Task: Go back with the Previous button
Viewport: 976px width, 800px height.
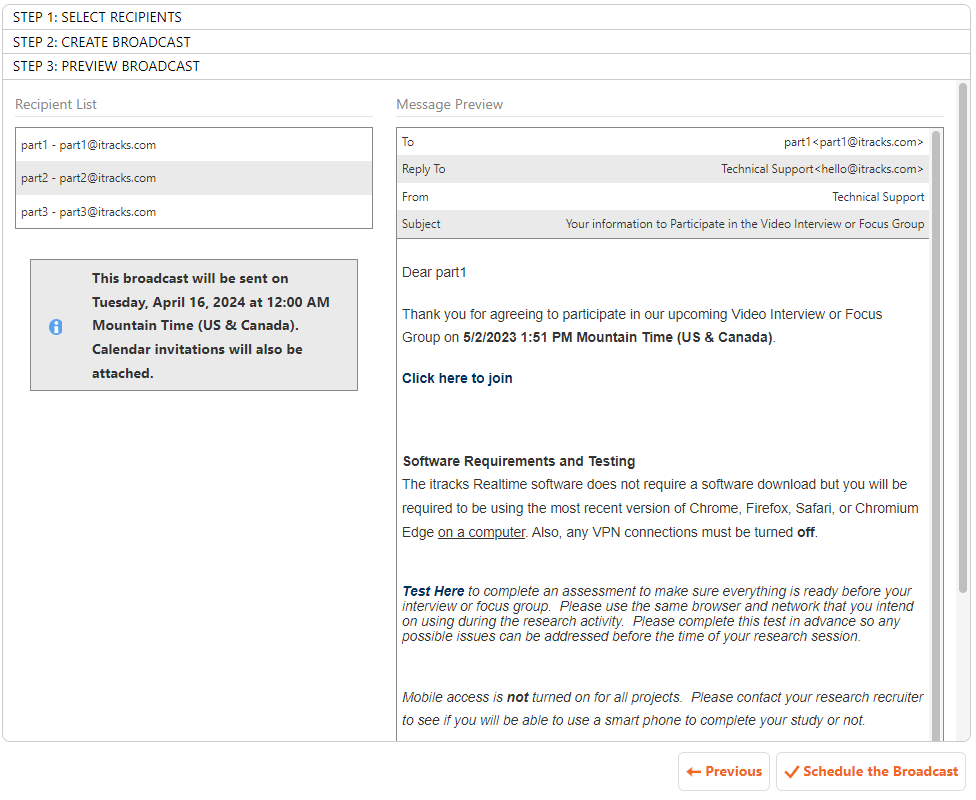Action: 723,772
